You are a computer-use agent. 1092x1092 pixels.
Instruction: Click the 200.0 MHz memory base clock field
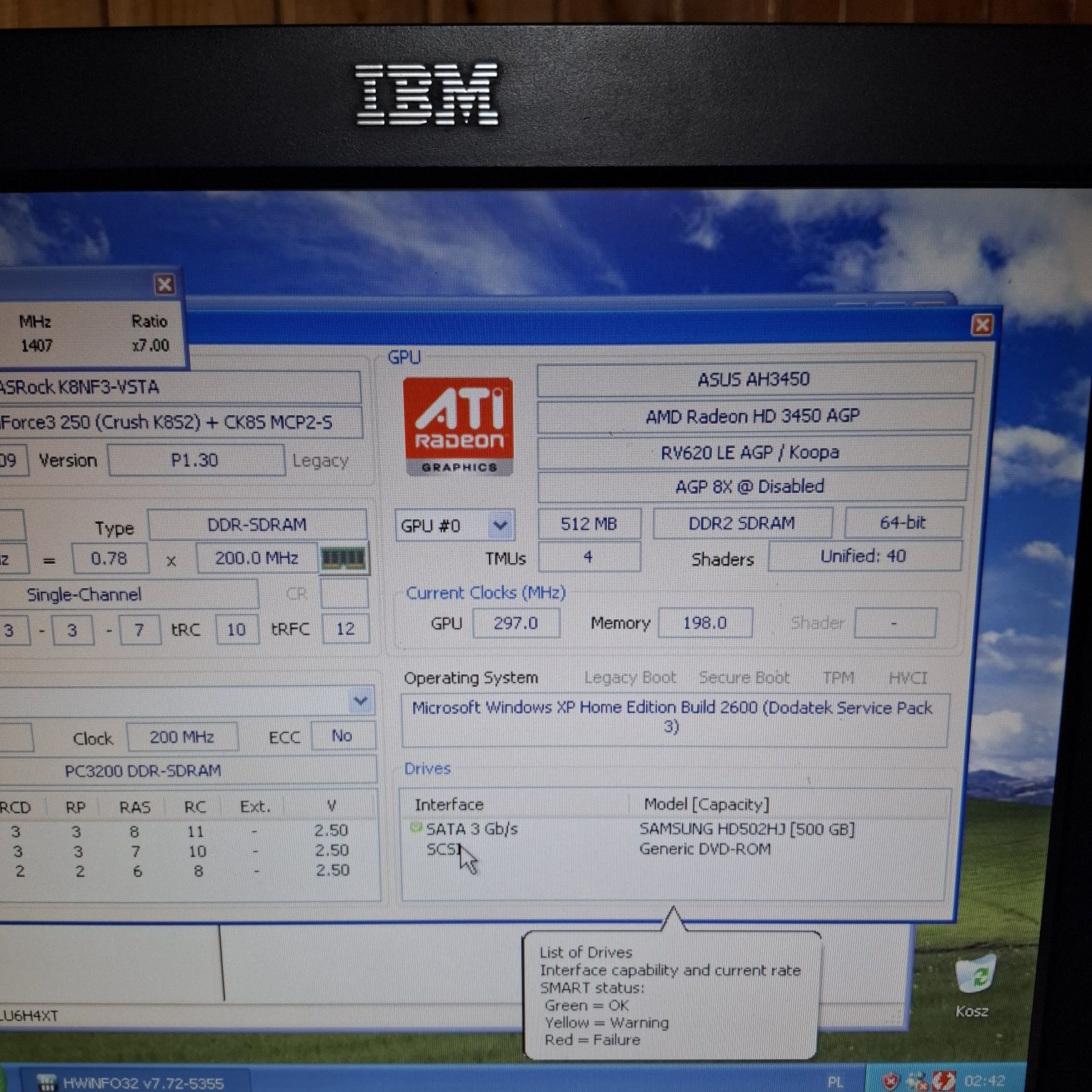click(257, 558)
